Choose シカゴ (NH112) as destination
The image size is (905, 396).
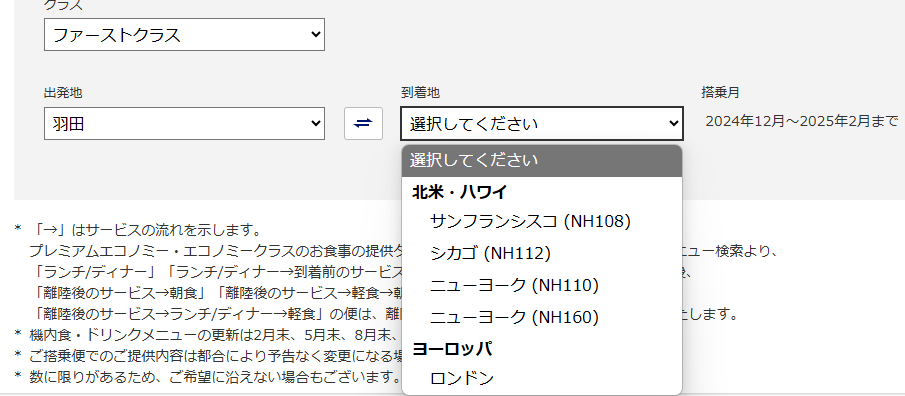(x=542, y=253)
